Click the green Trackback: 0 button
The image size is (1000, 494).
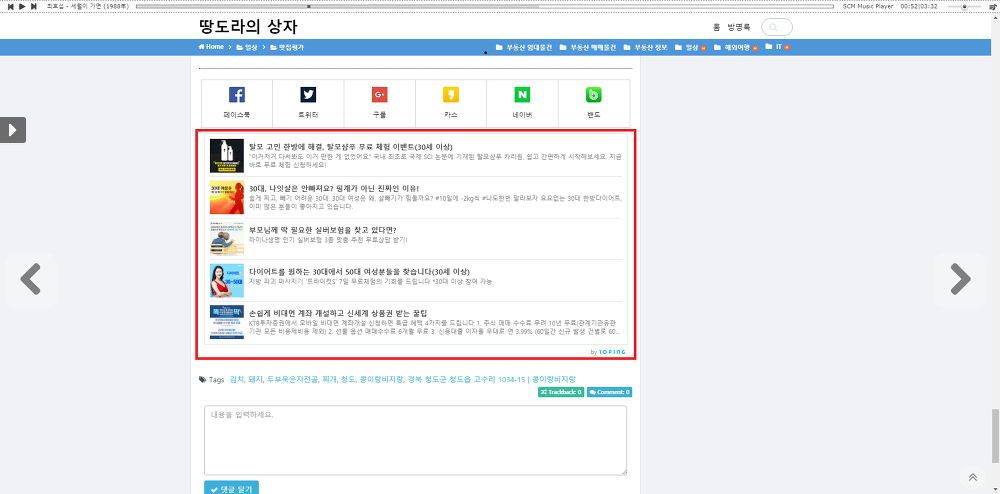[x=561, y=392]
